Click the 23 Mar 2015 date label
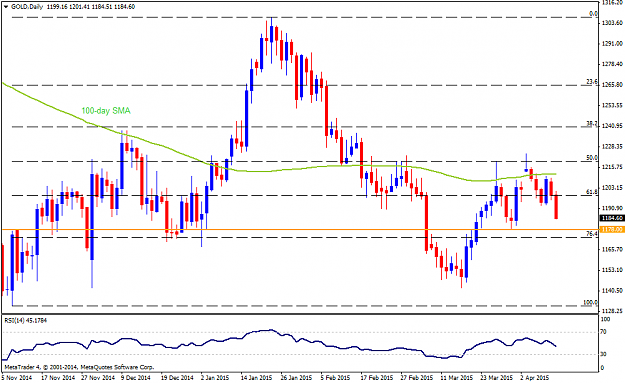Screen dimensions: 625x383 [x=496, y=377]
